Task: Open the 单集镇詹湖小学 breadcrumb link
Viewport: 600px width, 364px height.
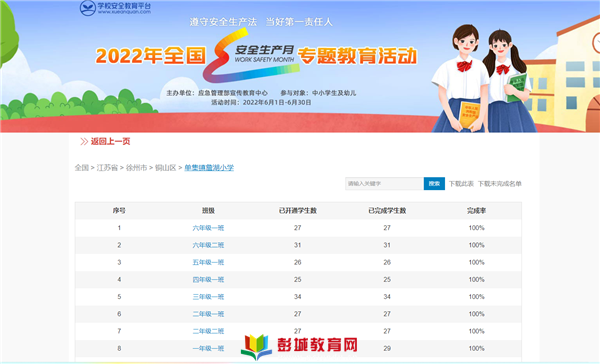Action: pos(209,168)
